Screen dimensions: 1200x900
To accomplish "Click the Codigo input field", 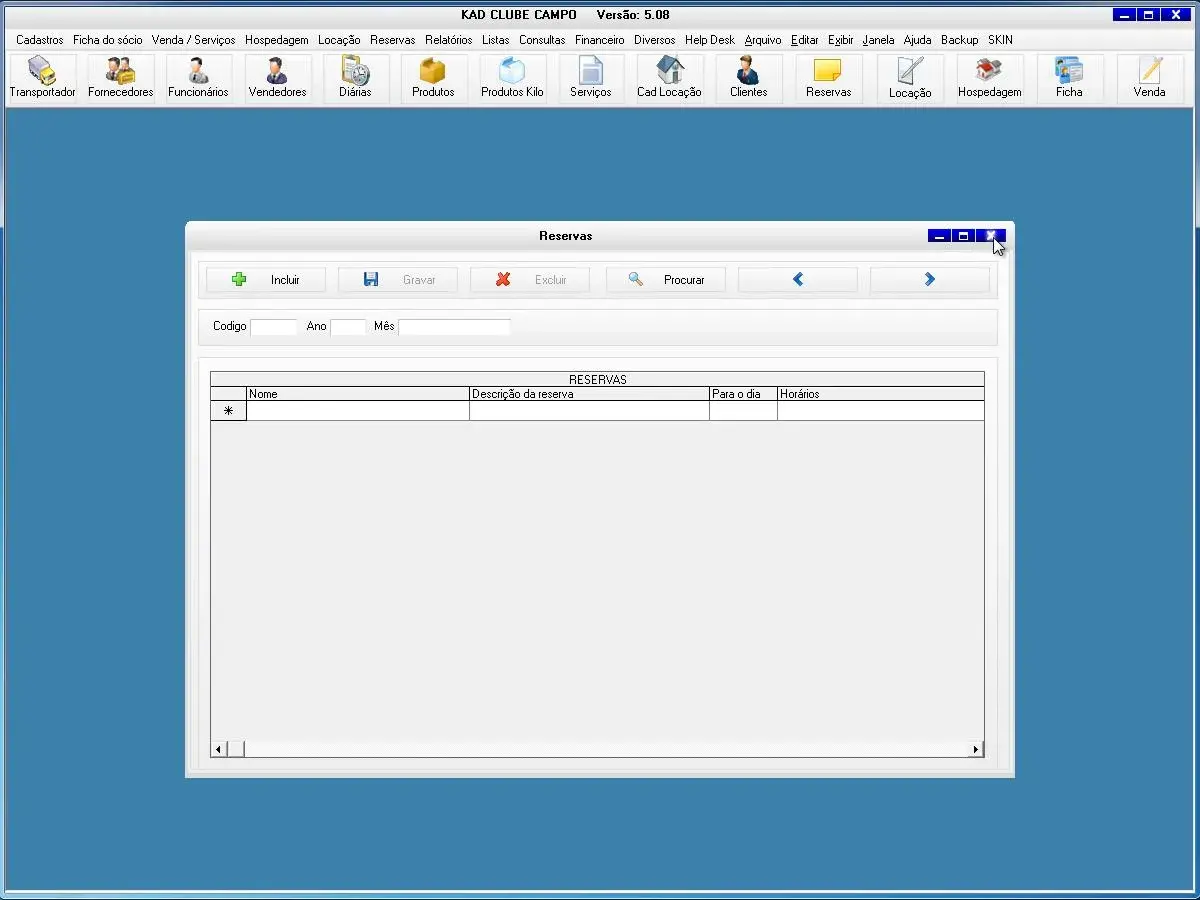I will click(274, 327).
